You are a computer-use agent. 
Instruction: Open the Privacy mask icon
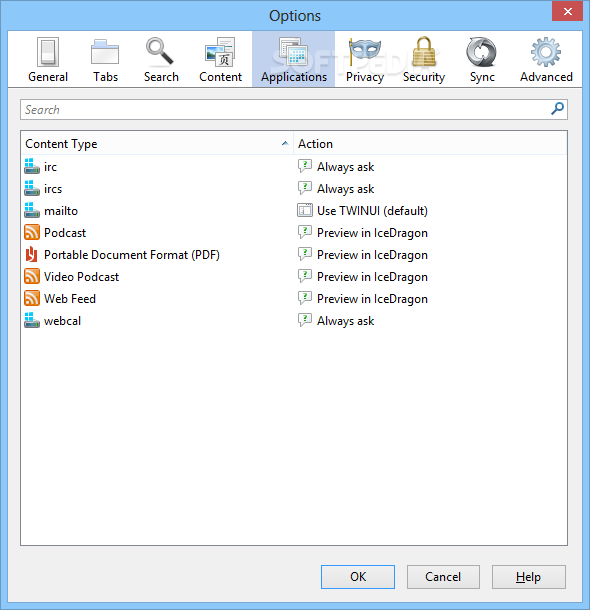(x=364, y=51)
